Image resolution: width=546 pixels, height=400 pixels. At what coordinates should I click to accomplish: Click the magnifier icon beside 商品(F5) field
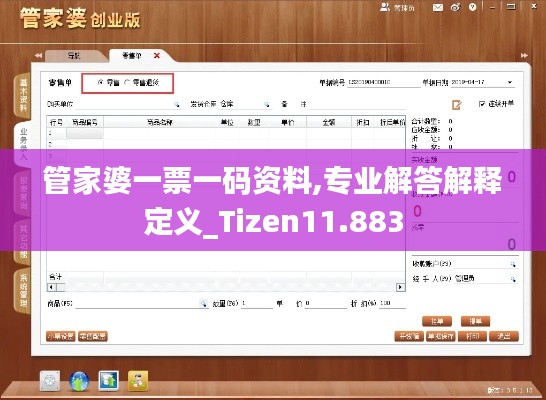coord(203,304)
